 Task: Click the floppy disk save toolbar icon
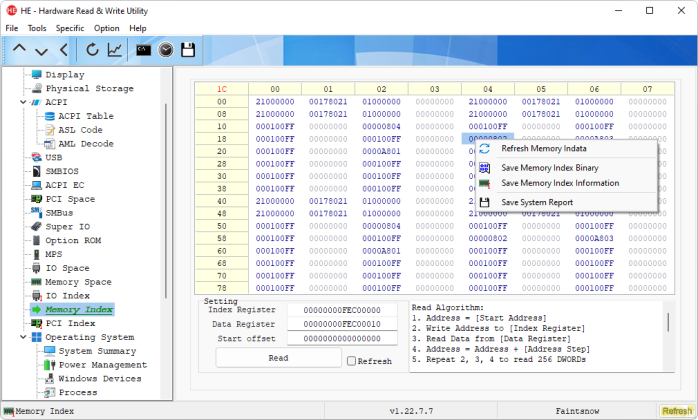(x=188, y=49)
